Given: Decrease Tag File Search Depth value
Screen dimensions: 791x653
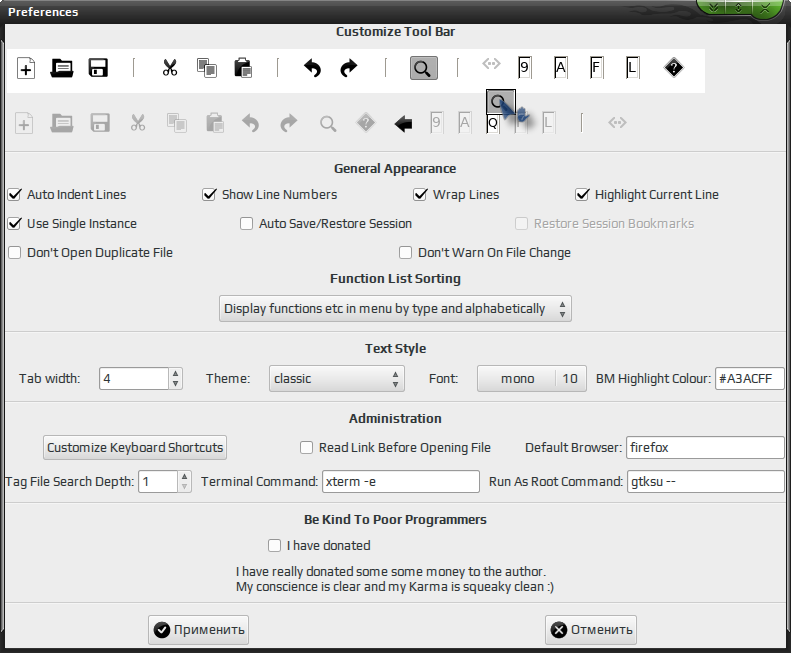Looking at the screenshot, I should (185, 486).
